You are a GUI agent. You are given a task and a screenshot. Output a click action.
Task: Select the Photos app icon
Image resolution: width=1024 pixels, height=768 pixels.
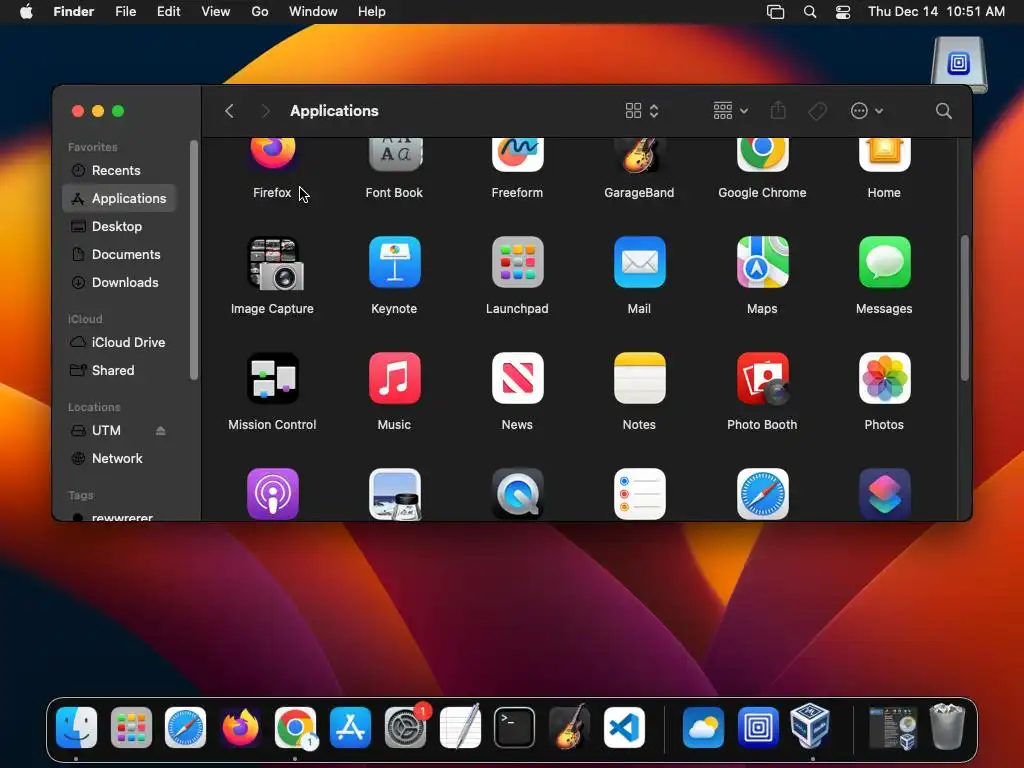[x=884, y=378]
